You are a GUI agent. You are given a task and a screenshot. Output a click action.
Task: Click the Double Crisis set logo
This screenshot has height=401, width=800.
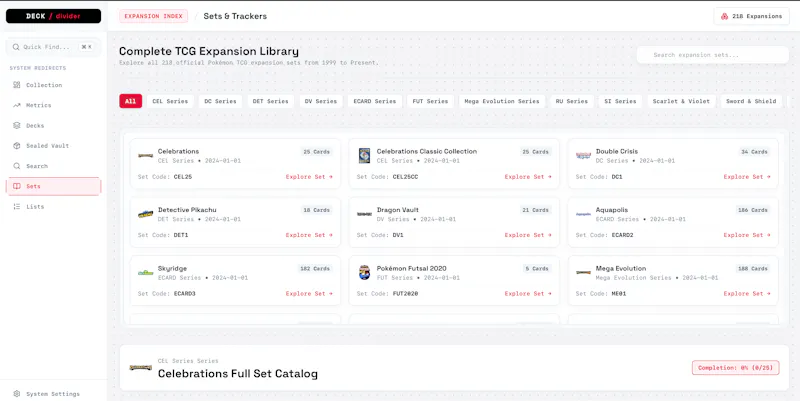583,156
